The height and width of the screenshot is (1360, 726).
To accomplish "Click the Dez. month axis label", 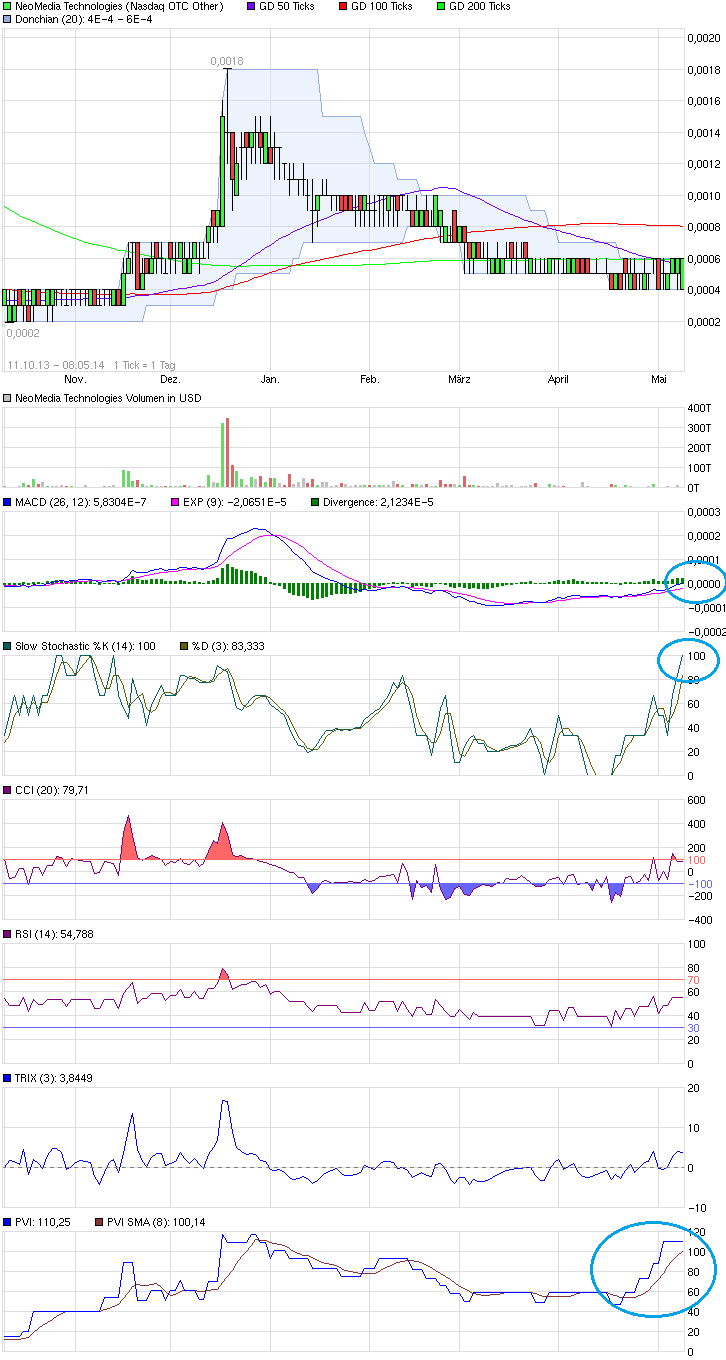I will 170,379.
